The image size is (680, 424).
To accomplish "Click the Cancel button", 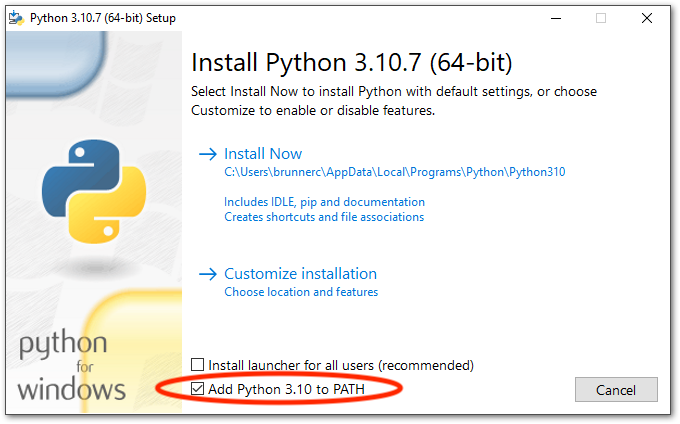I will tap(616, 389).
